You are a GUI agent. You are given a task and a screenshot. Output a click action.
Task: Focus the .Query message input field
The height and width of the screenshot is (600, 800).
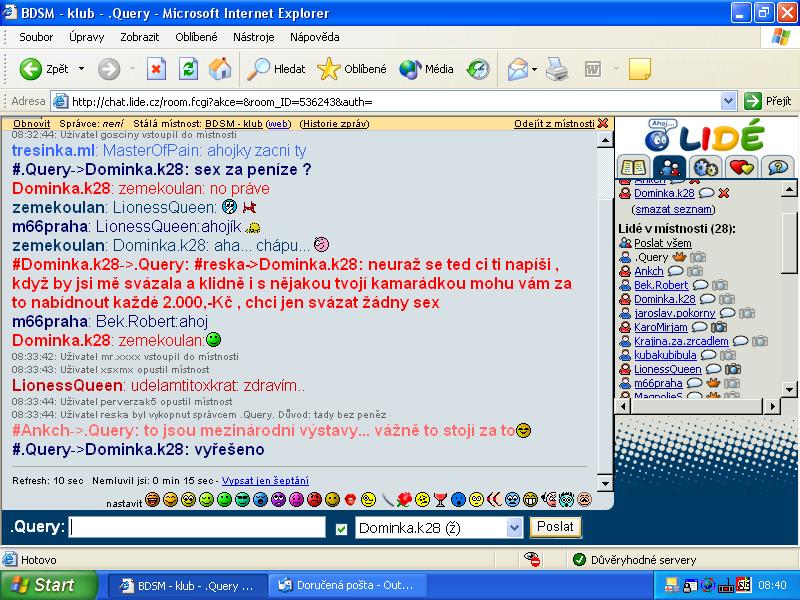click(x=197, y=527)
